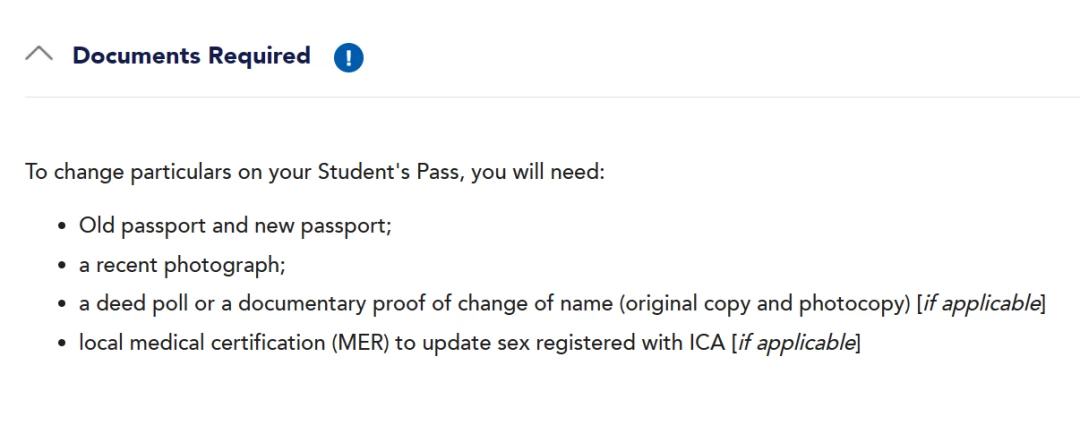Viewport: 1080px width, 425px height.
Task: Click italic 'if applicable' on the deed poll line
Action: coord(982,304)
